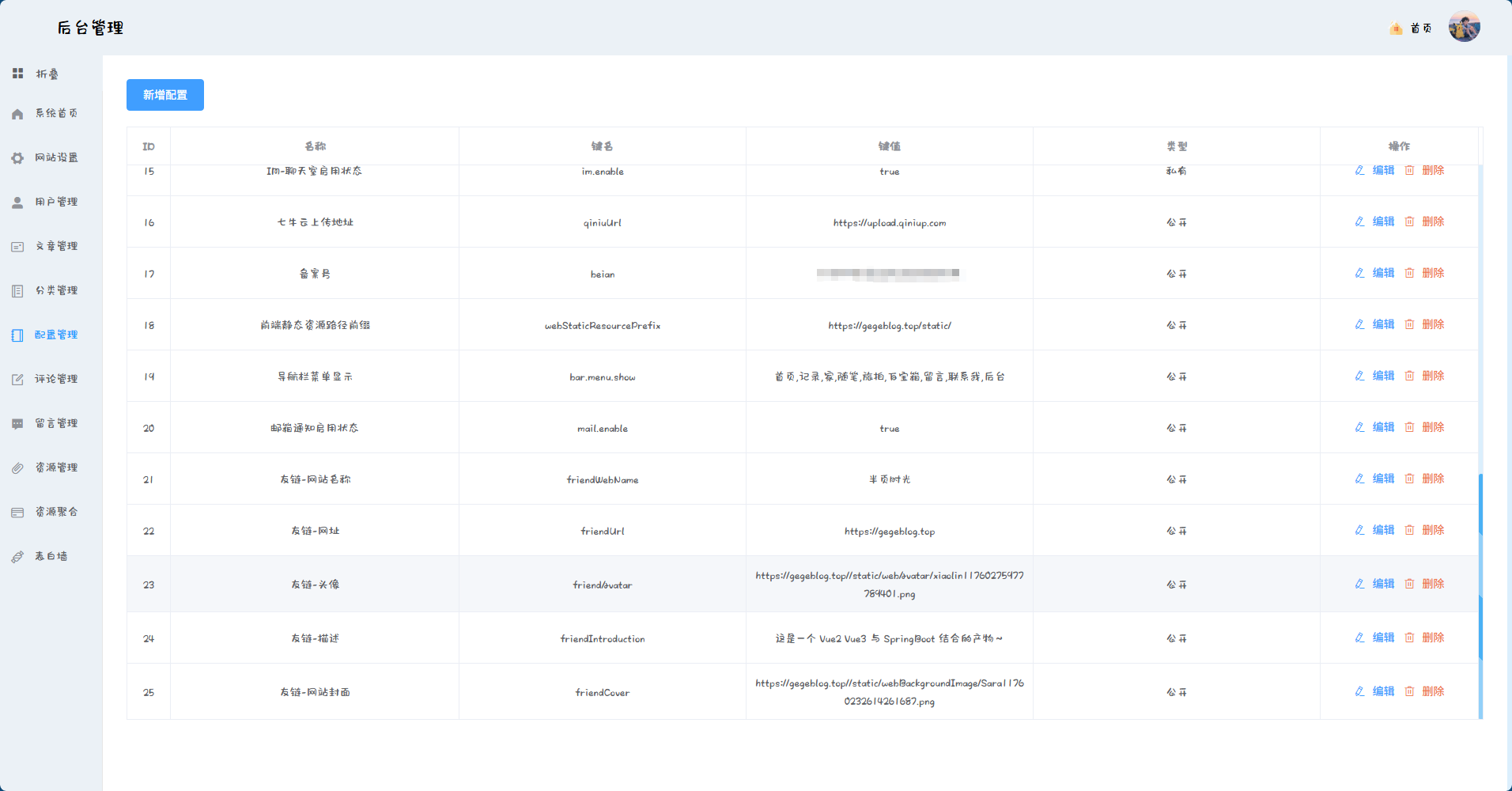Screen dimensions: 1512x791
Task: Click the fold sidebar grid icon
Action: tap(17, 74)
